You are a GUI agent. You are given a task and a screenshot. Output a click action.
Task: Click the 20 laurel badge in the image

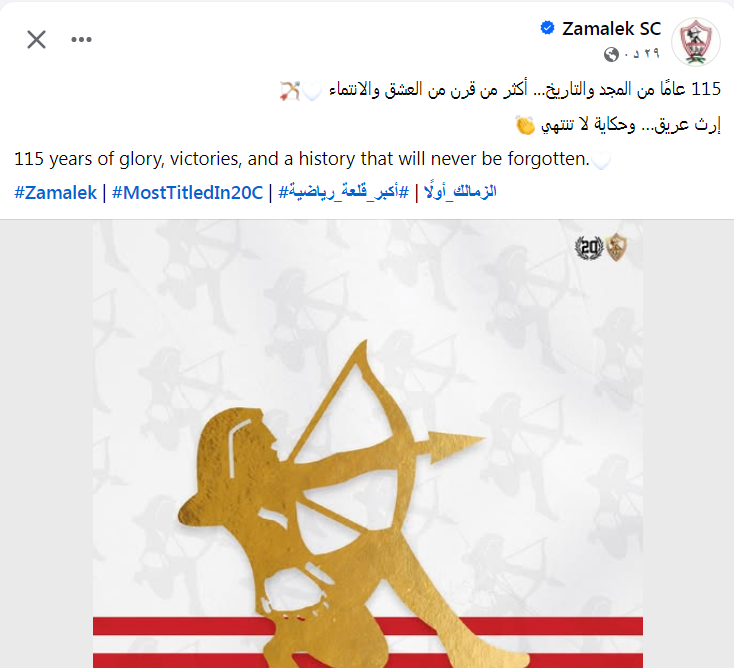click(589, 248)
